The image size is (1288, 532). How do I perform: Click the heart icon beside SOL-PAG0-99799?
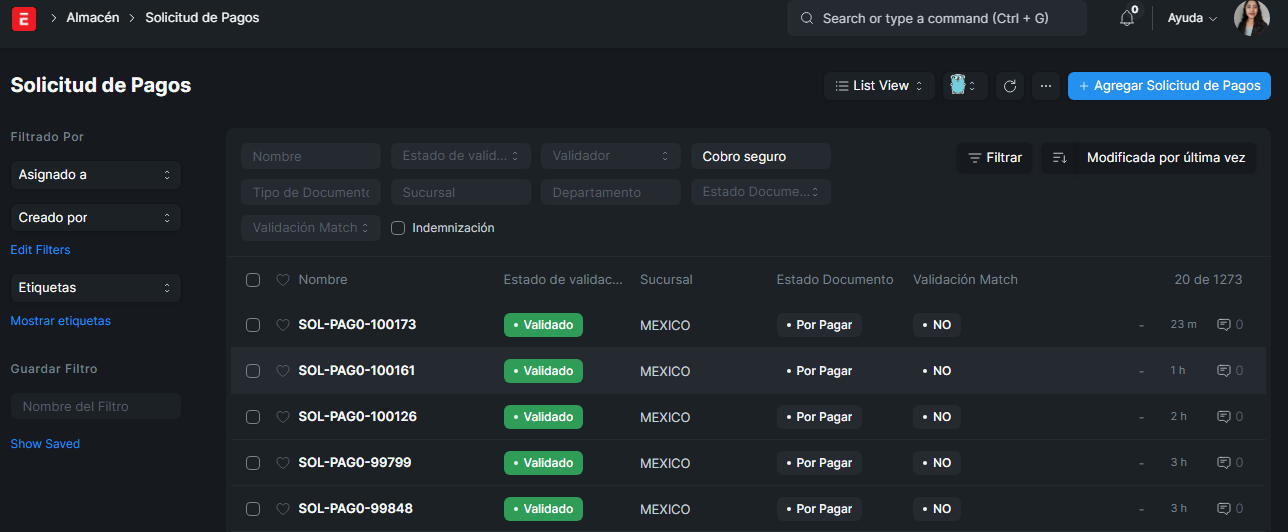point(282,463)
